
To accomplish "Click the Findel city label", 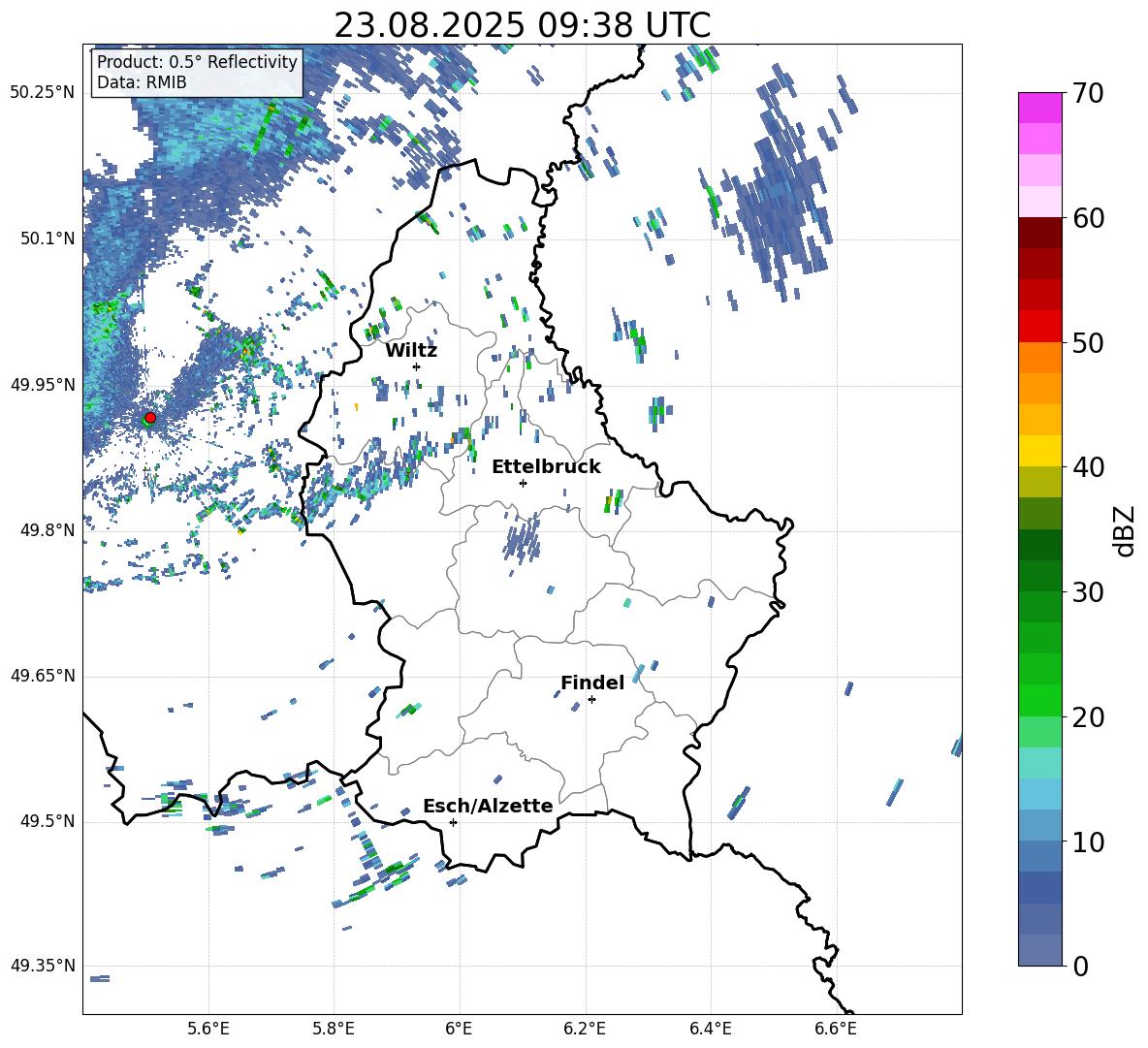I will (x=592, y=683).
